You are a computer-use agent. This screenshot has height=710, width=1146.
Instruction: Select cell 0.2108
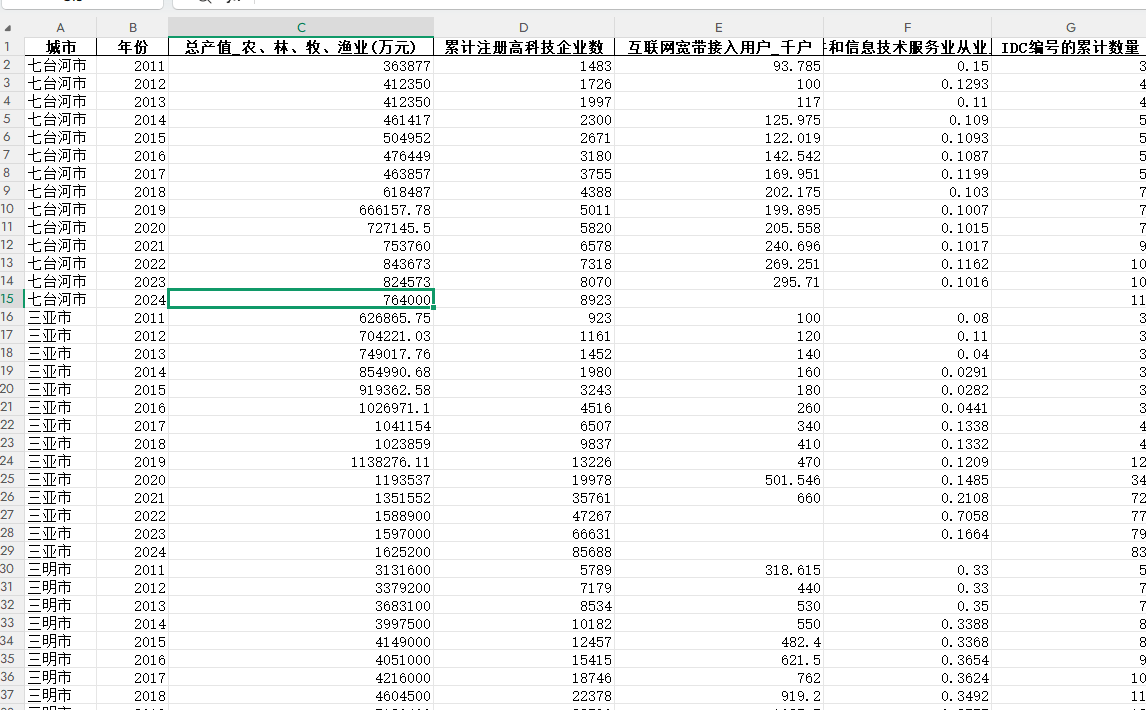(x=907, y=497)
